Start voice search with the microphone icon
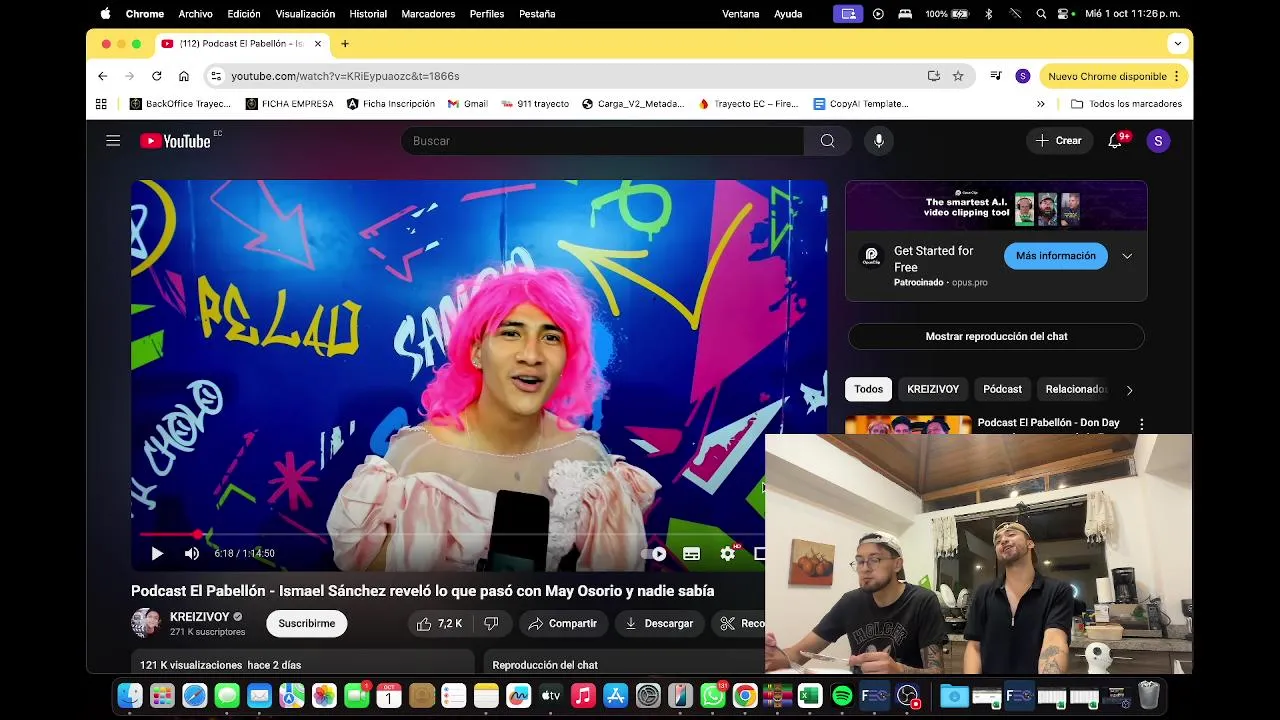Viewport: 1280px width, 720px height. (879, 141)
